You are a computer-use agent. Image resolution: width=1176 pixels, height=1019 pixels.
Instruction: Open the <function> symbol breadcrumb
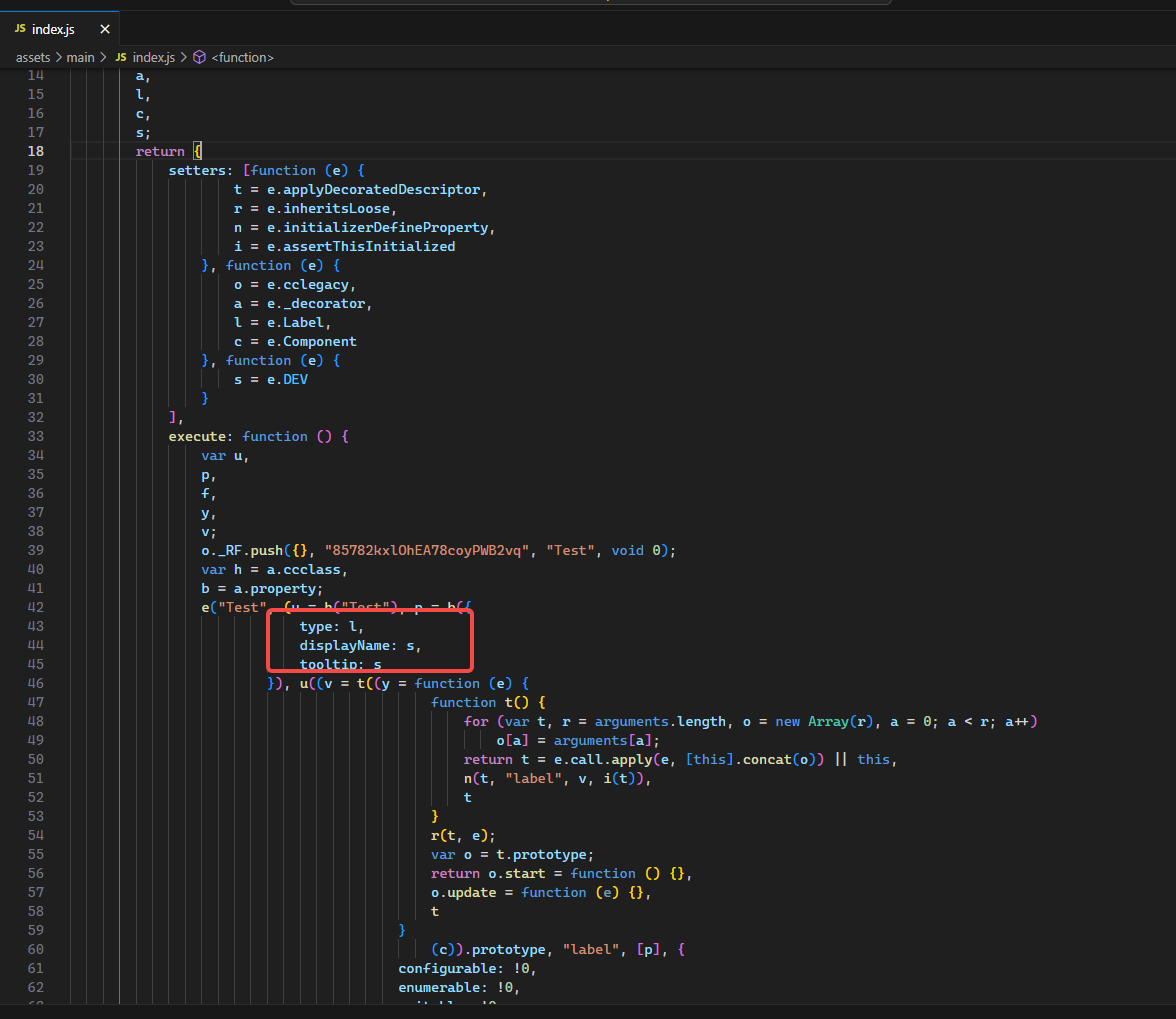point(242,57)
